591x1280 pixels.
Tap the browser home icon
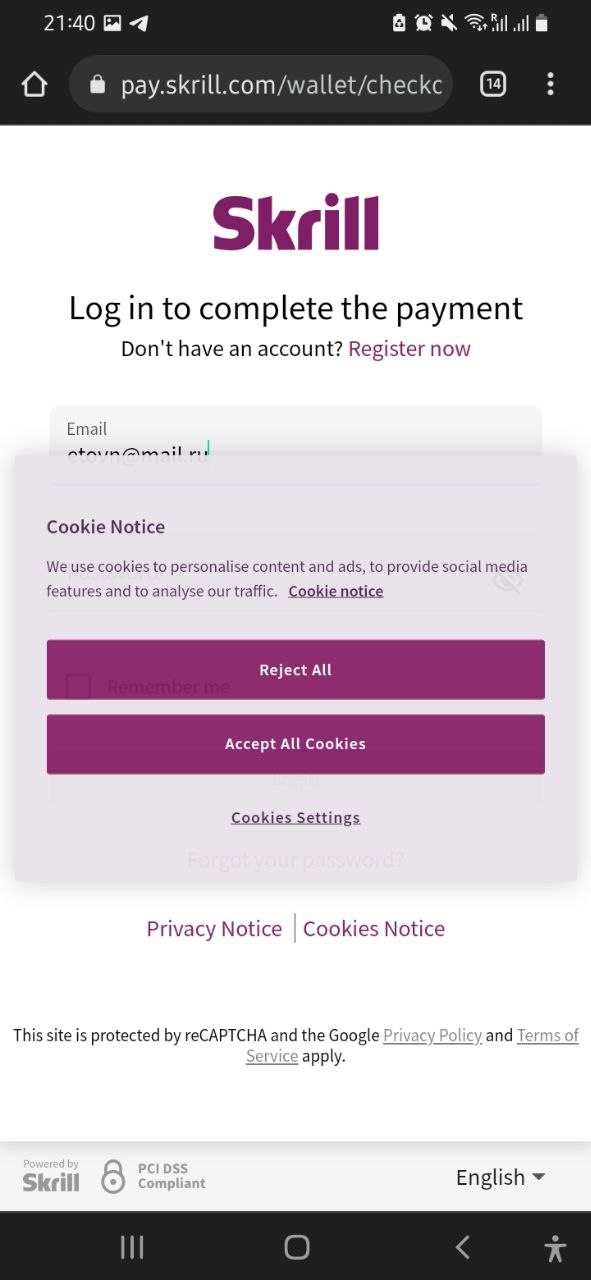35,85
